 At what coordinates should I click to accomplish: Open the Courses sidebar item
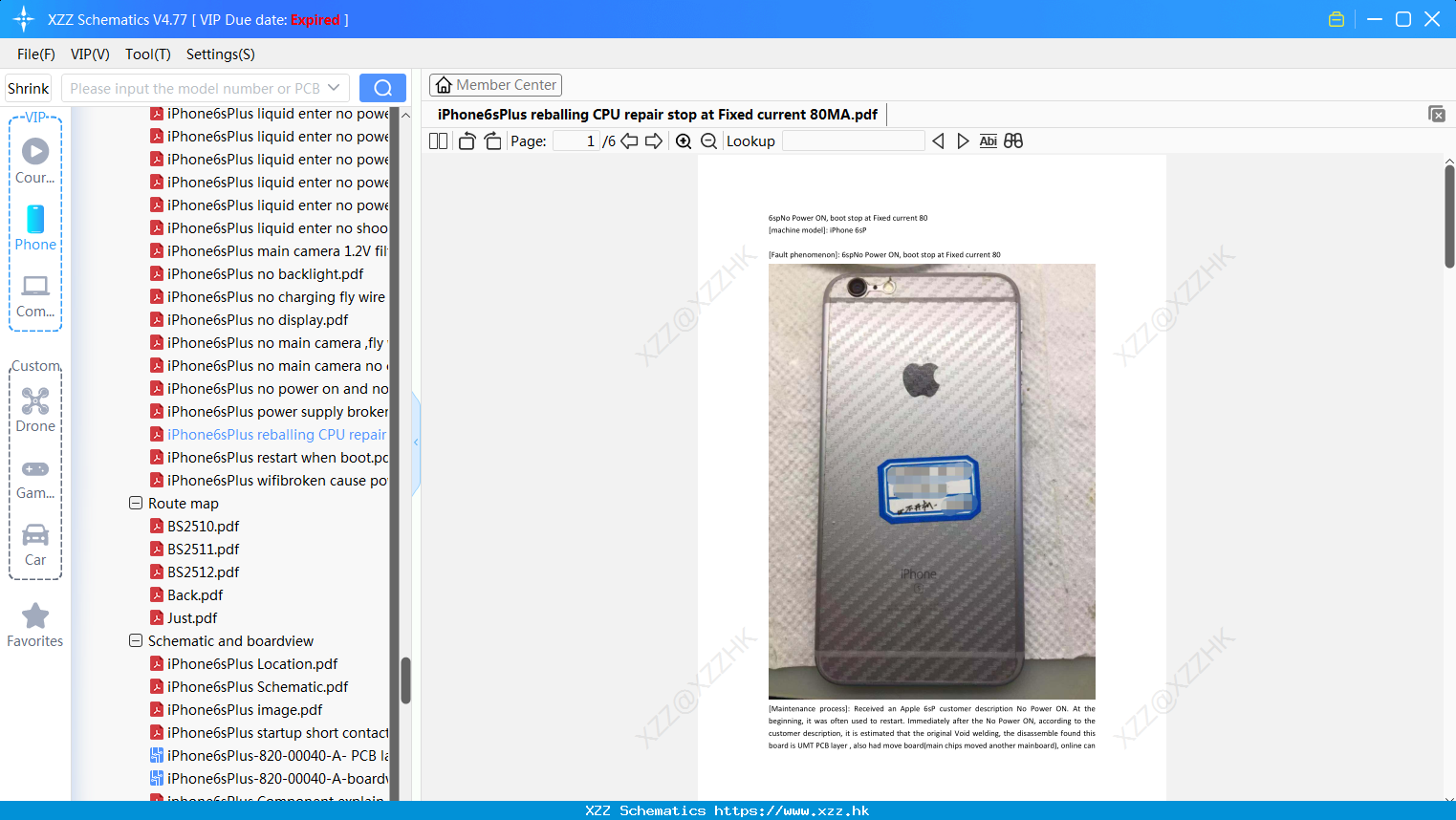point(35,162)
